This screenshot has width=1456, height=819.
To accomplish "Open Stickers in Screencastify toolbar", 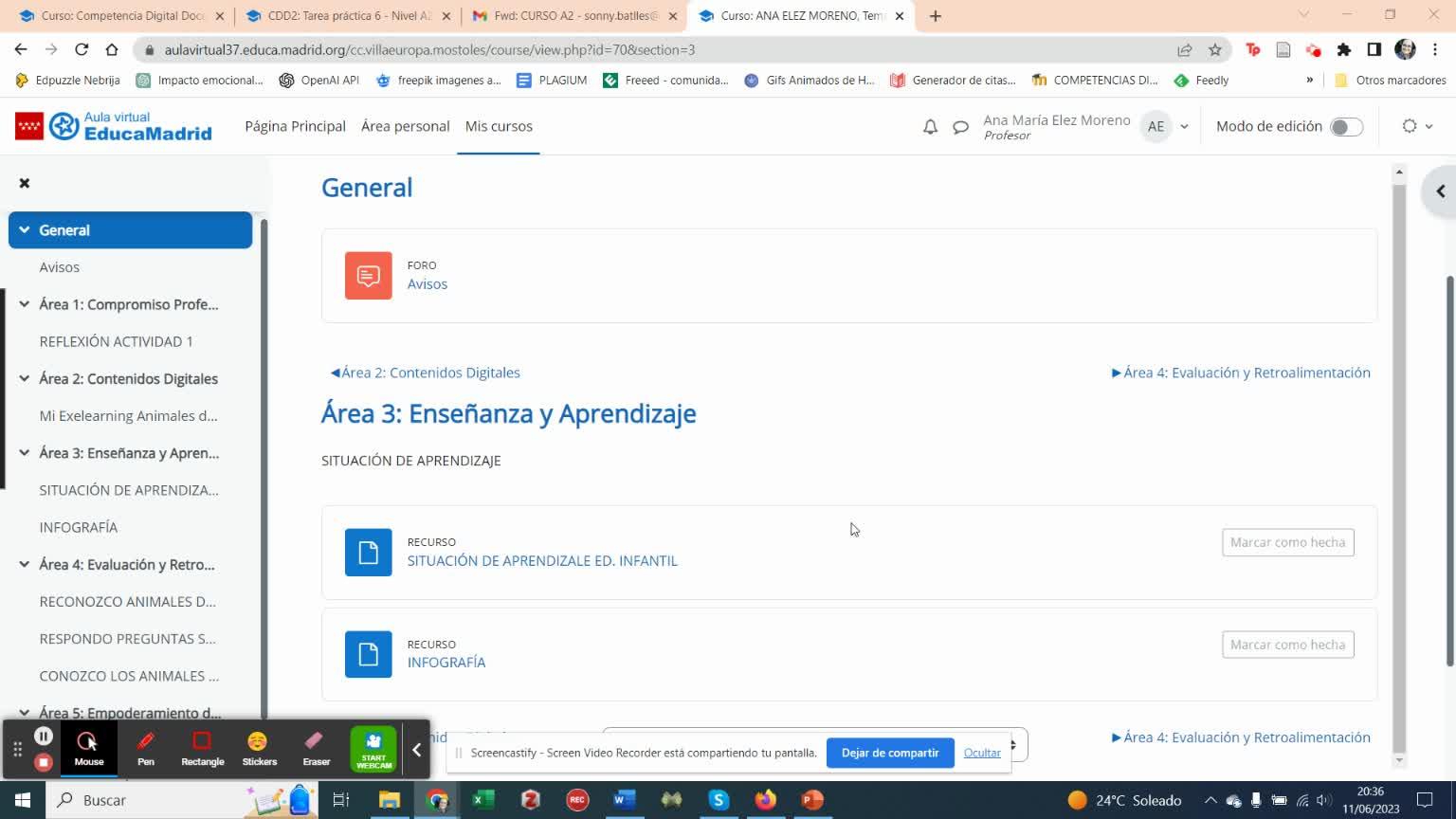I will (259, 748).
